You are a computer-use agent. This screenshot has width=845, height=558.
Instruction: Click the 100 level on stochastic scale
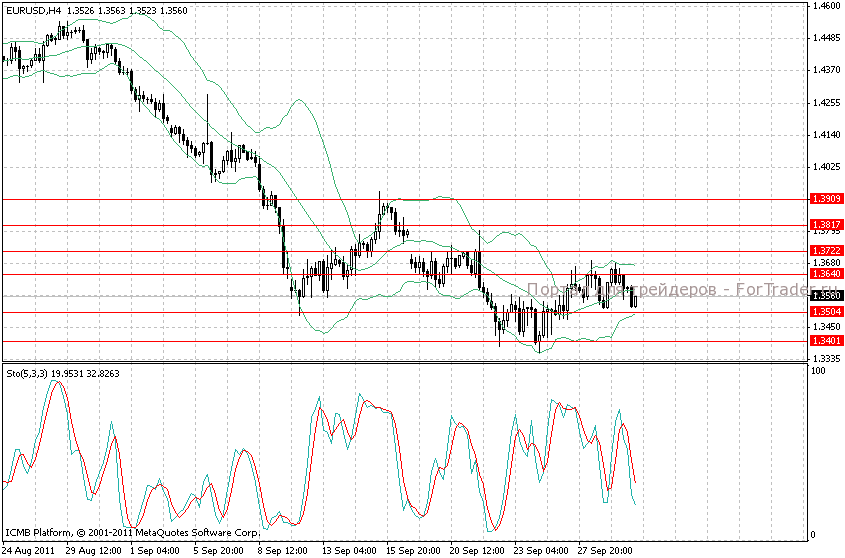[817, 371]
